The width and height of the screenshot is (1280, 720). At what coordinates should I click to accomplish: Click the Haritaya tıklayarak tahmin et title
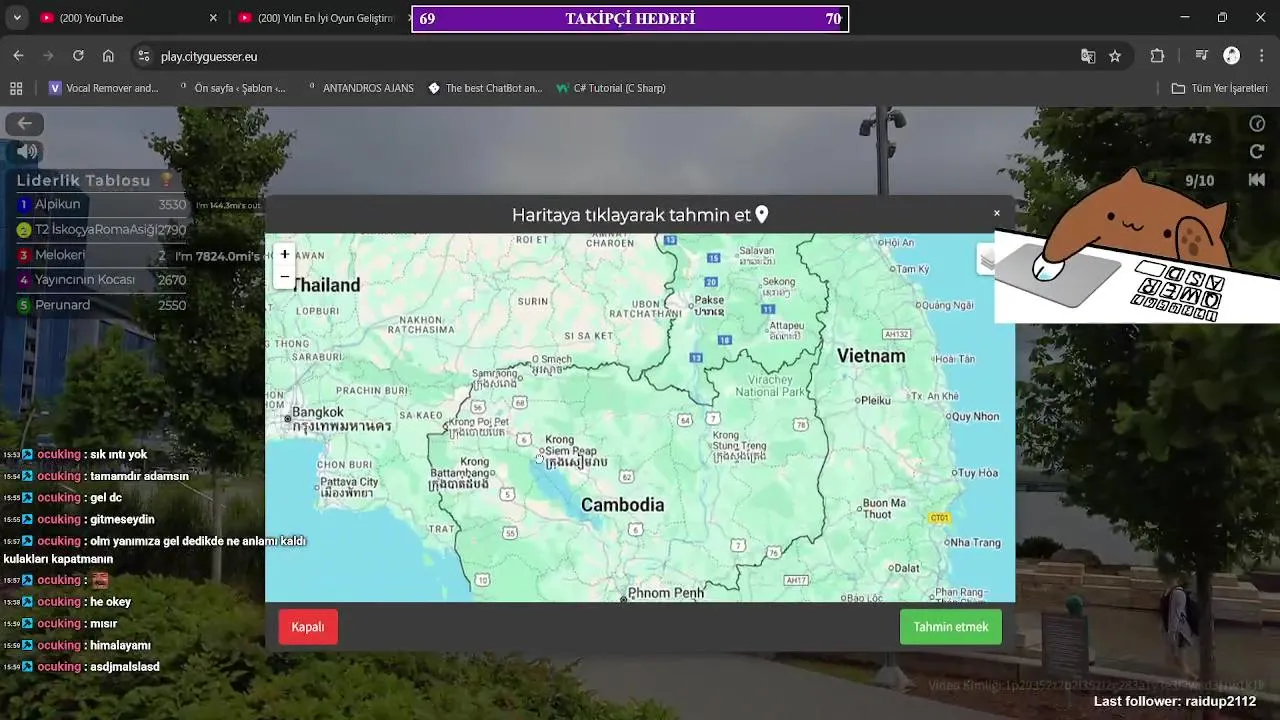point(631,214)
